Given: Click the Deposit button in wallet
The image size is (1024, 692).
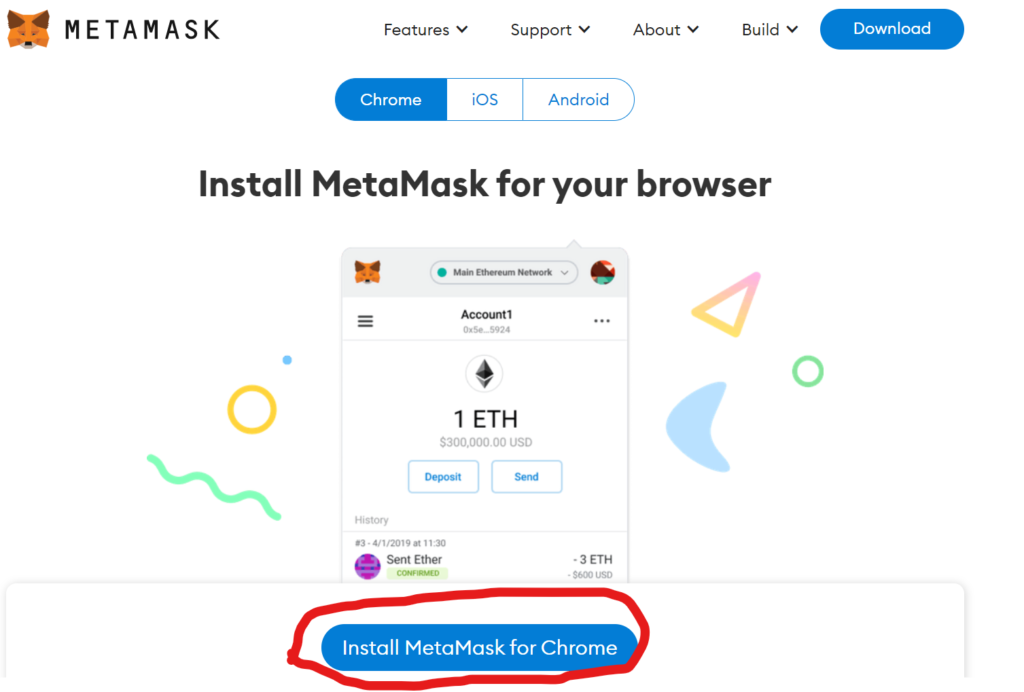Looking at the screenshot, I should 443,477.
